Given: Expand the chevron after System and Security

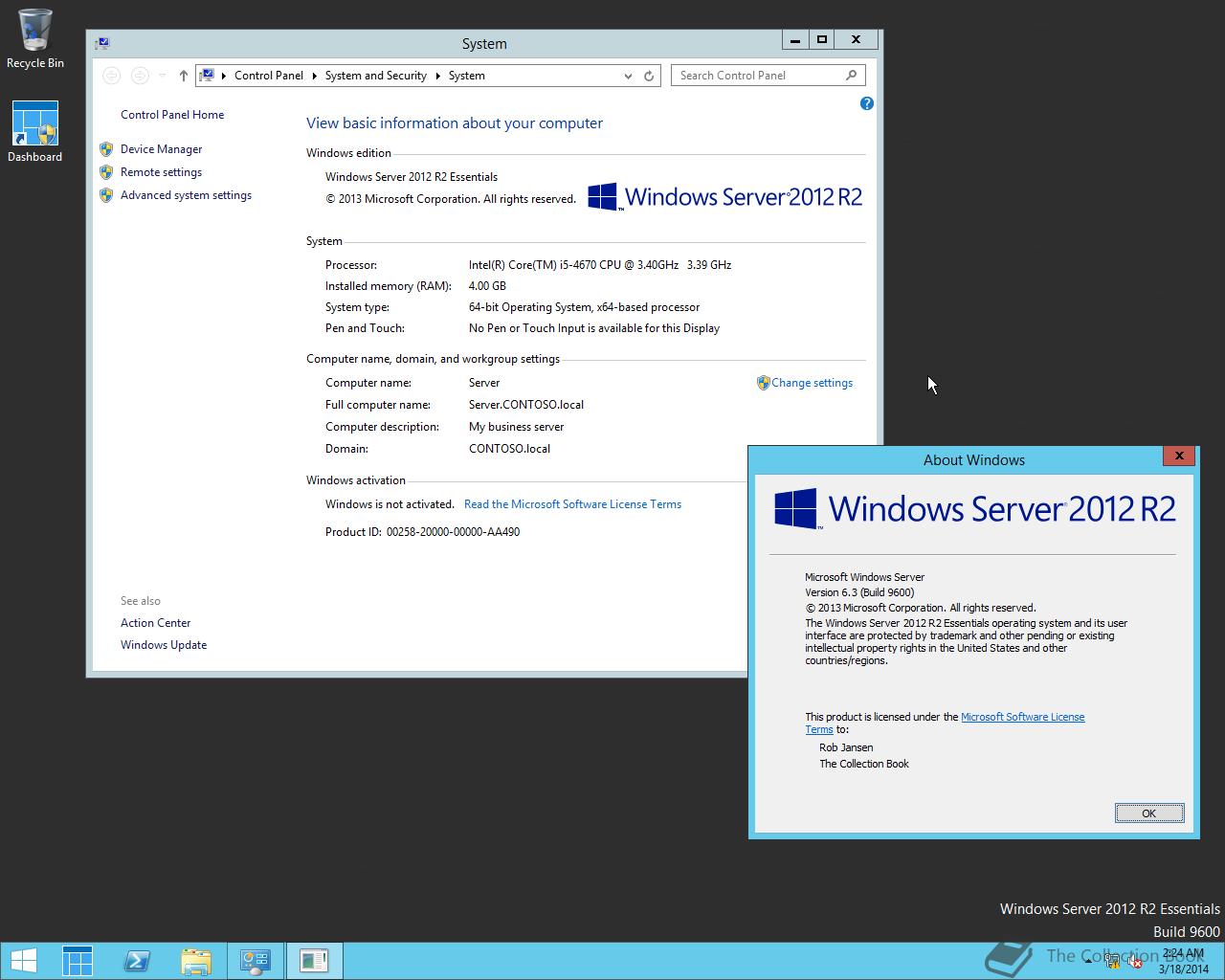Looking at the screenshot, I should 437,76.
